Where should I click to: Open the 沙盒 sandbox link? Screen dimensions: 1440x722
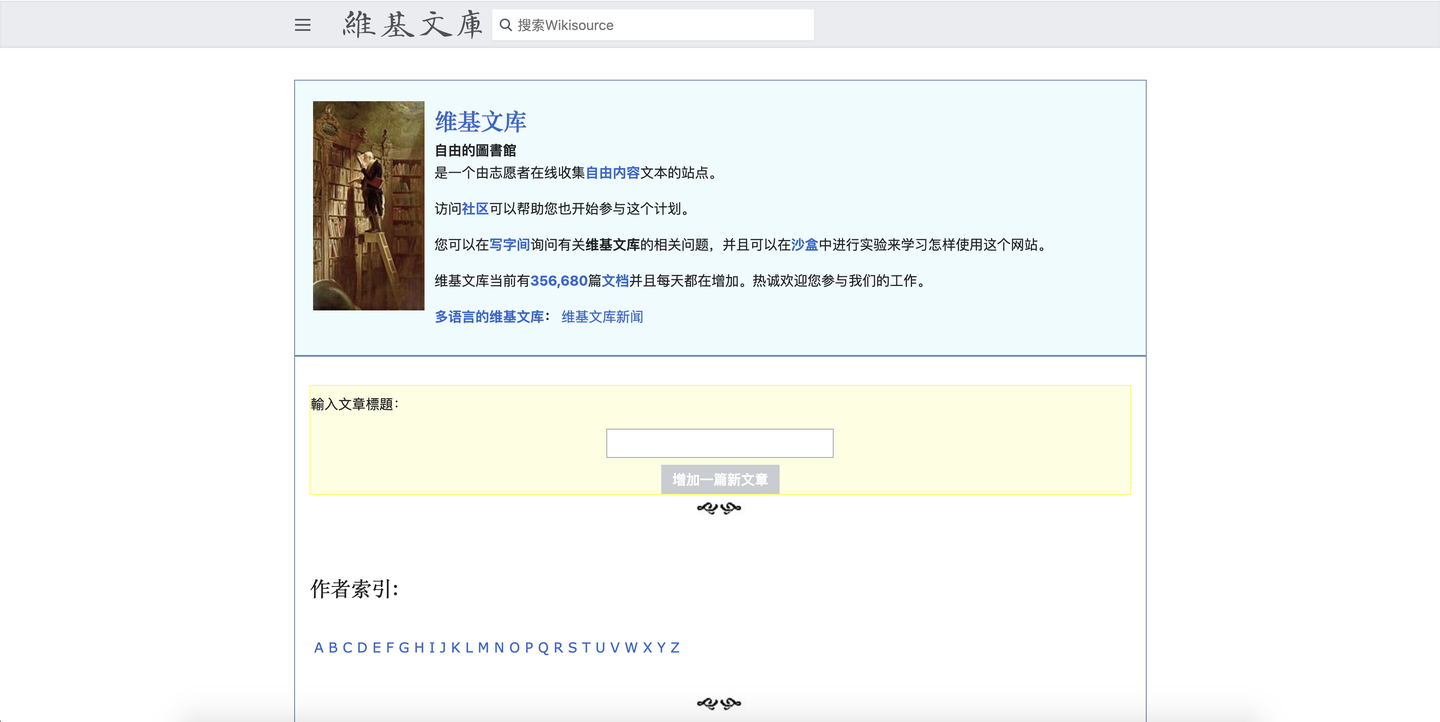pos(804,244)
